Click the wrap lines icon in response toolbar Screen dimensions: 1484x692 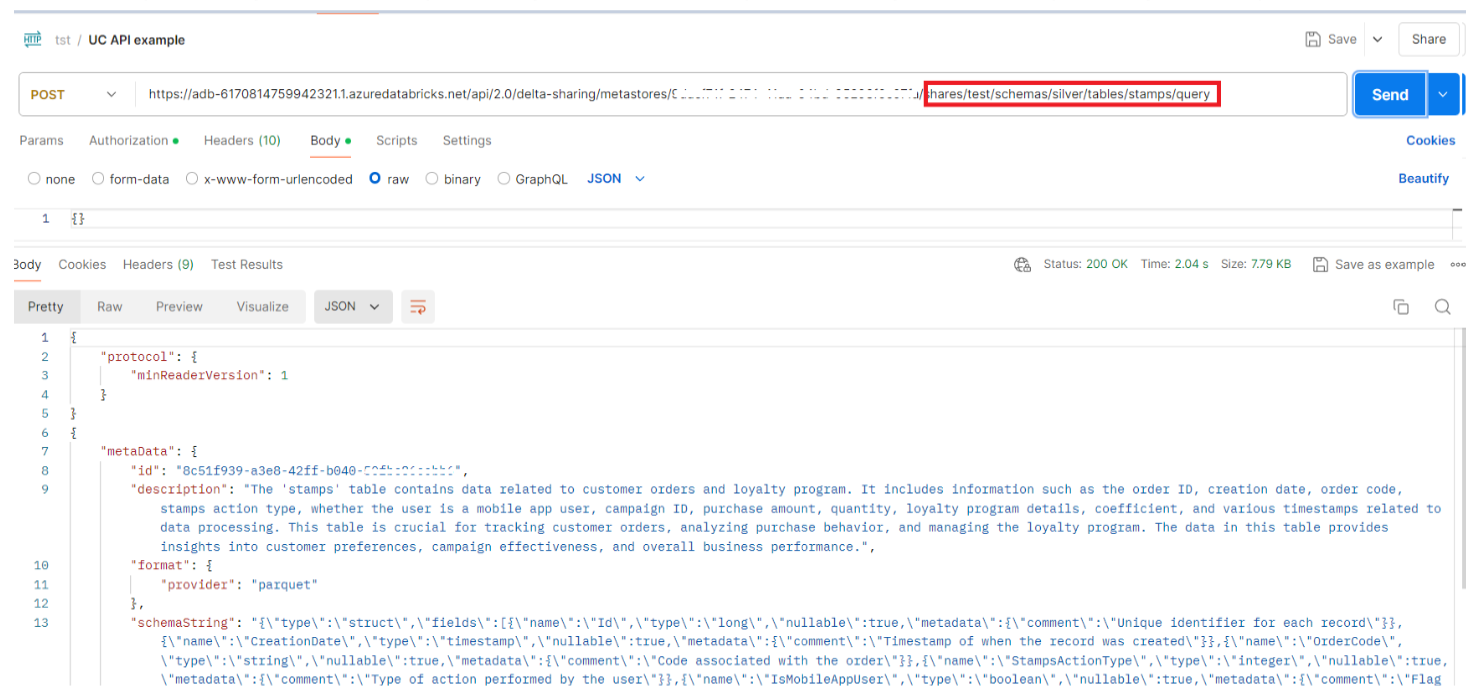(x=418, y=307)
